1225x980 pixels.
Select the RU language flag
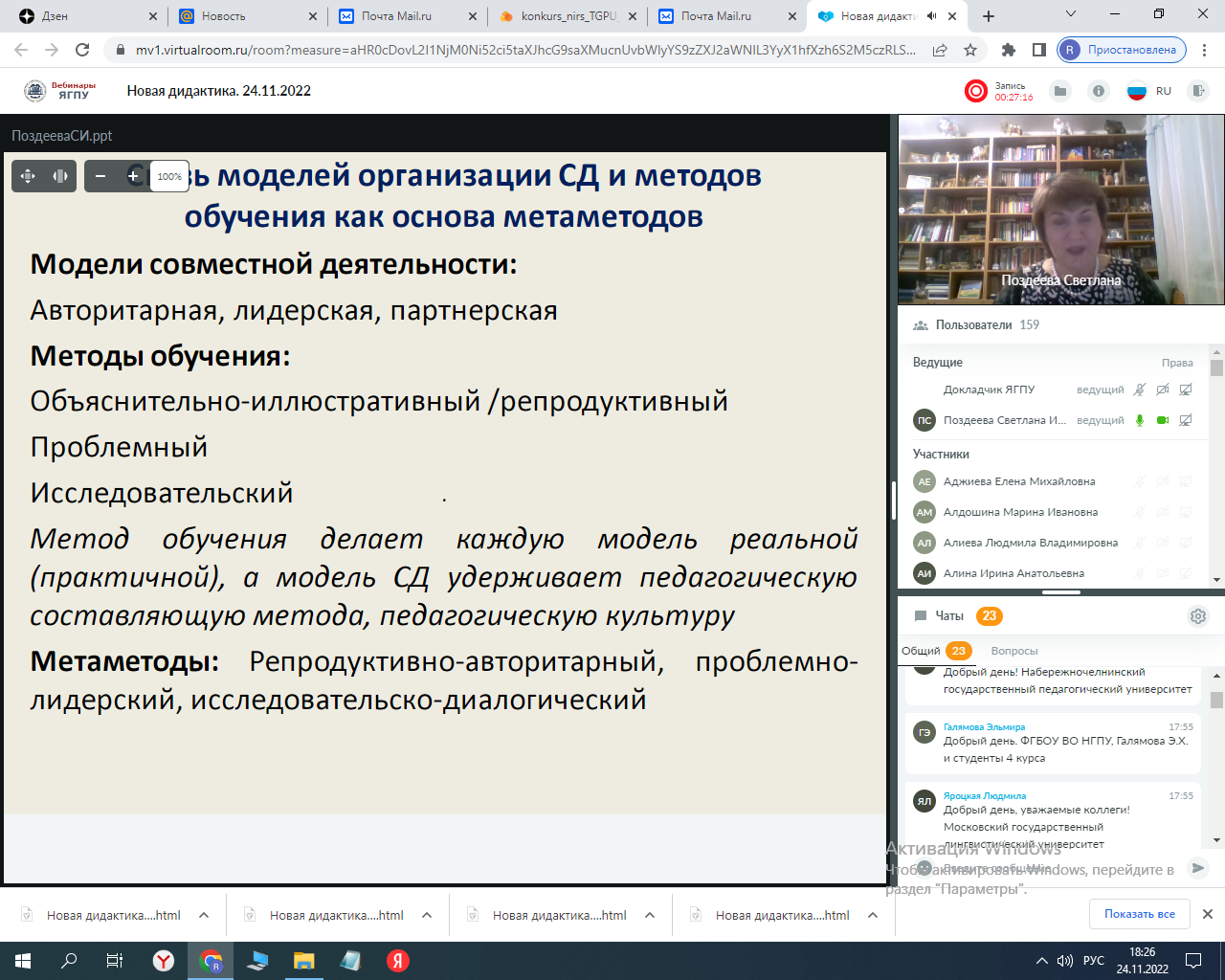[1136, 91]
